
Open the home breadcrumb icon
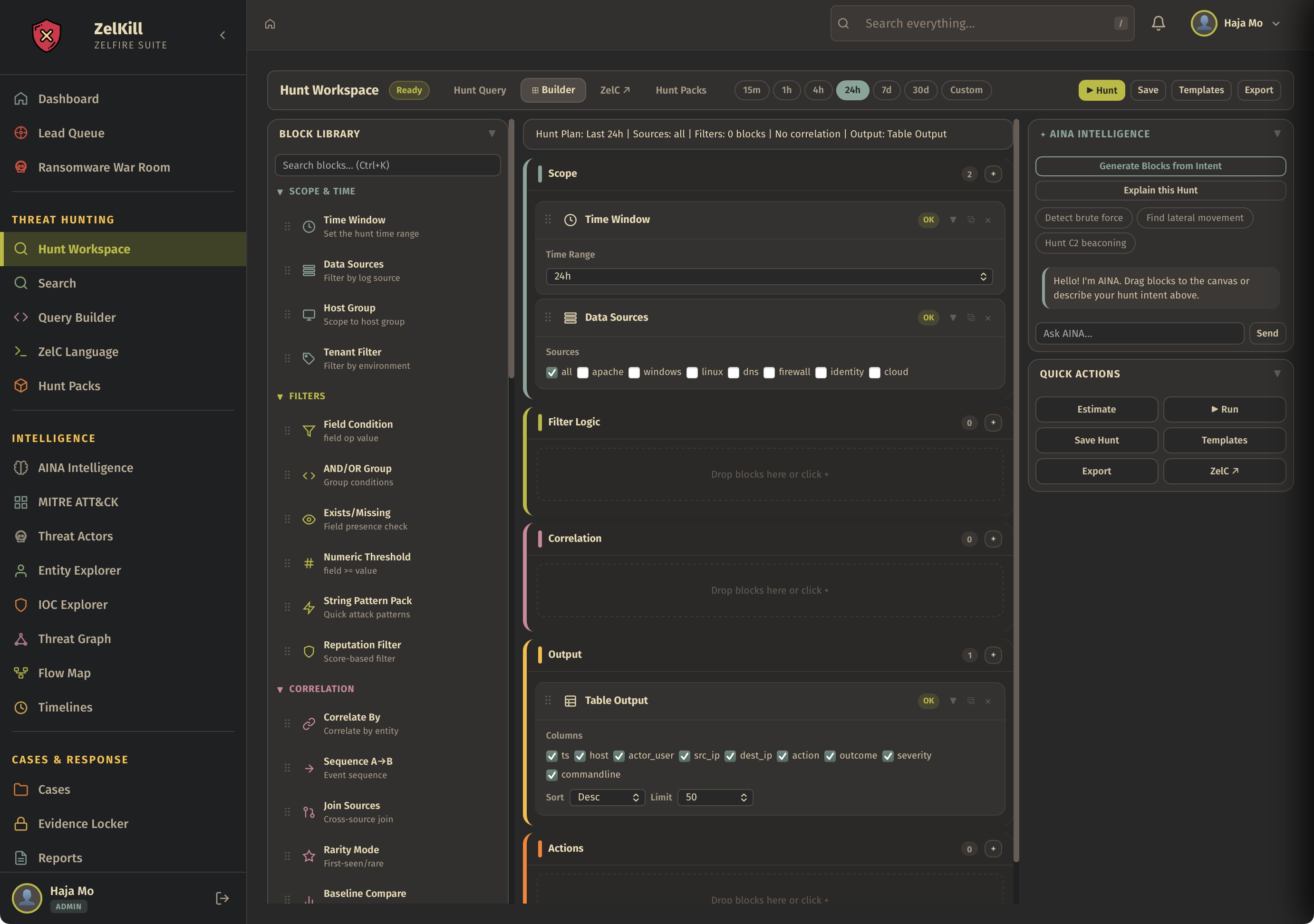pos(270,24)
